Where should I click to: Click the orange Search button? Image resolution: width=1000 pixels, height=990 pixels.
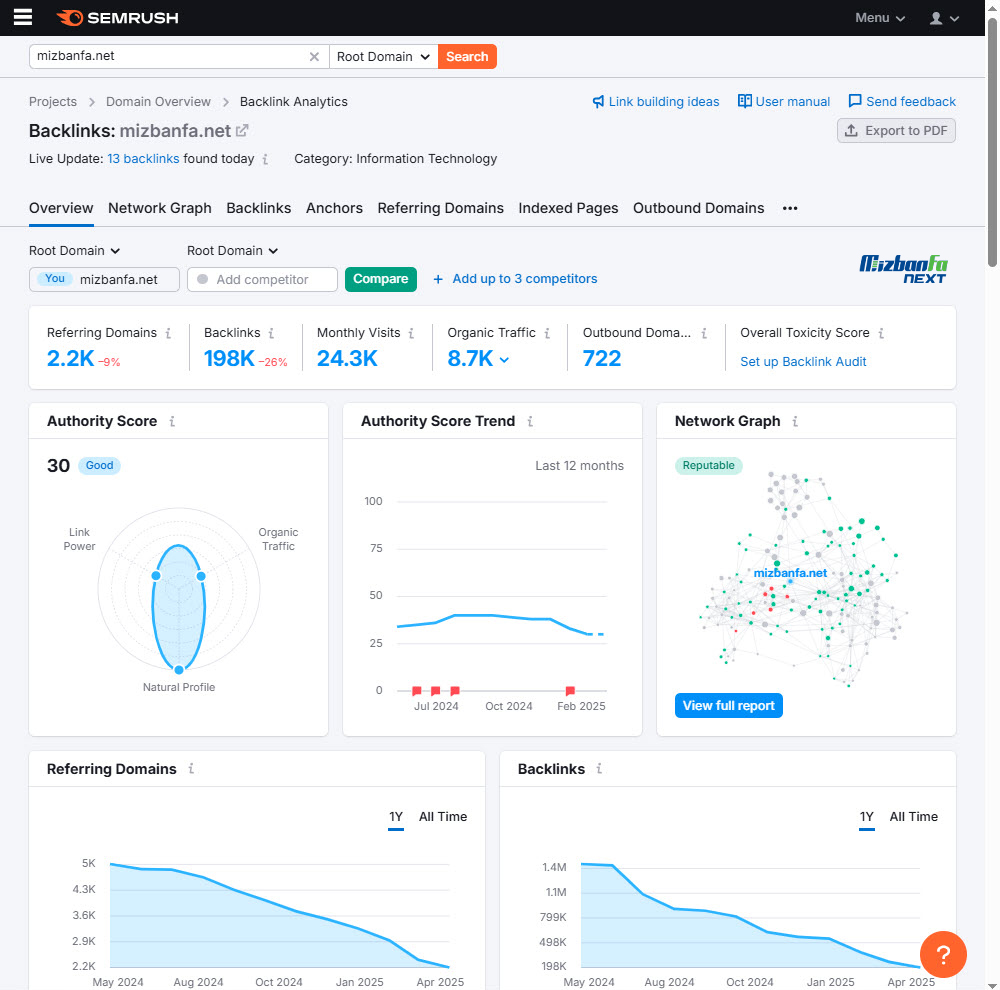coord(467,57)
